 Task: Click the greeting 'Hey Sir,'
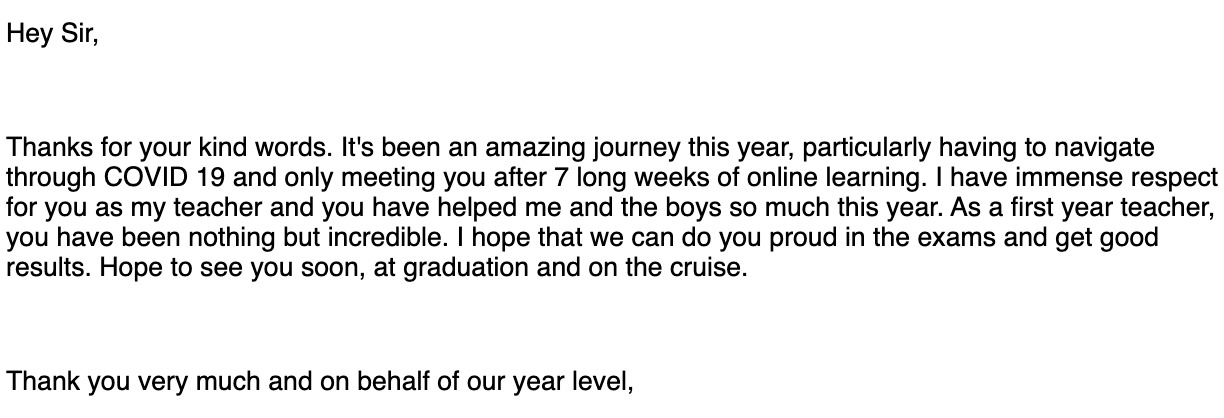[x=54, y=34]
